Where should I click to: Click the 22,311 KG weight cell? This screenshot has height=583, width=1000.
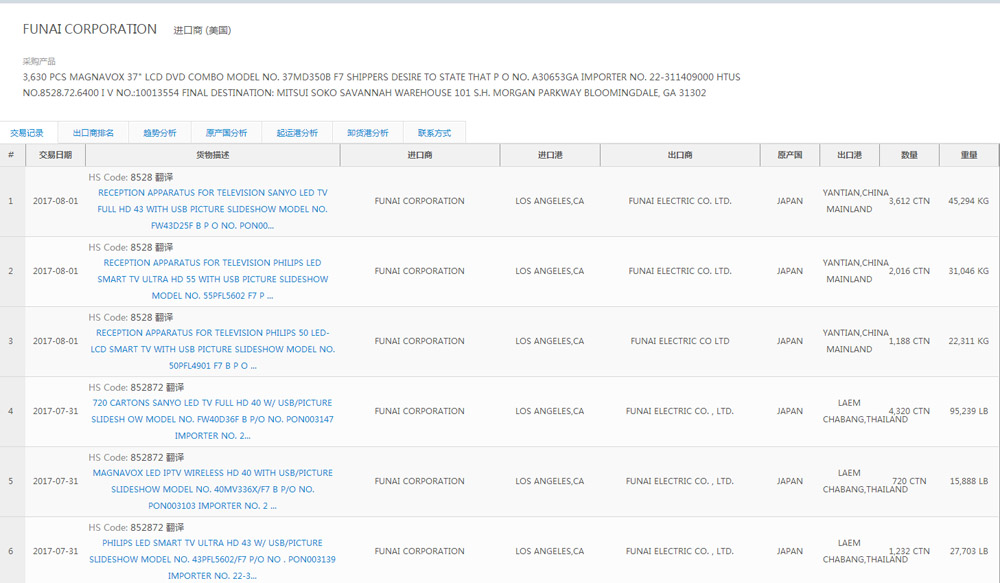tap(968, 341)
